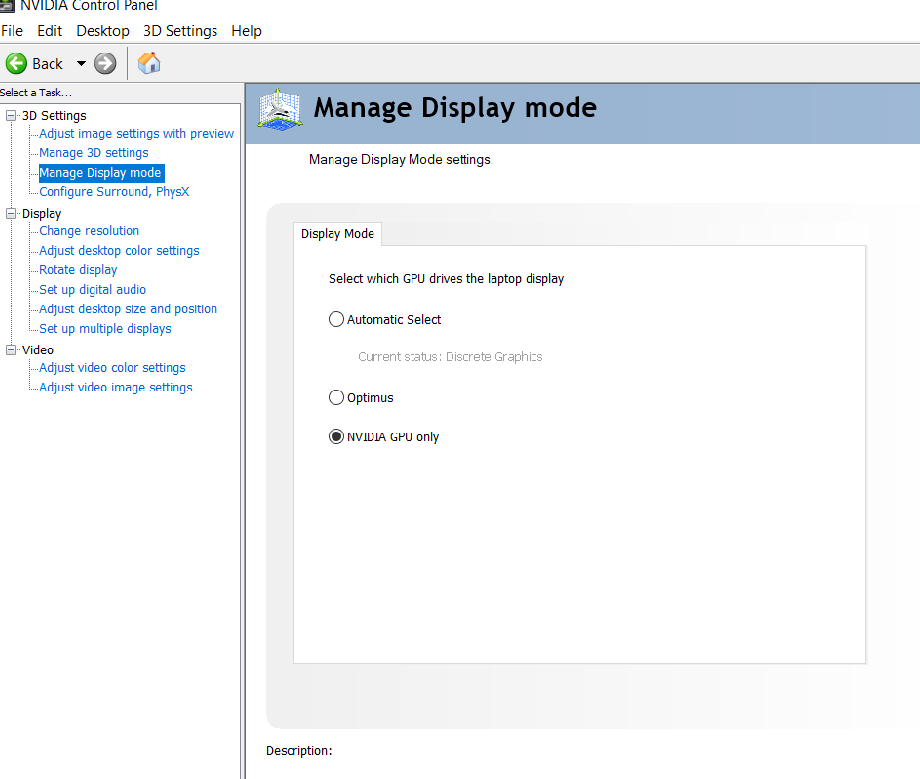920x779 pixels.
Task: Open the Edit menu
Action: [x=49, y=31]
